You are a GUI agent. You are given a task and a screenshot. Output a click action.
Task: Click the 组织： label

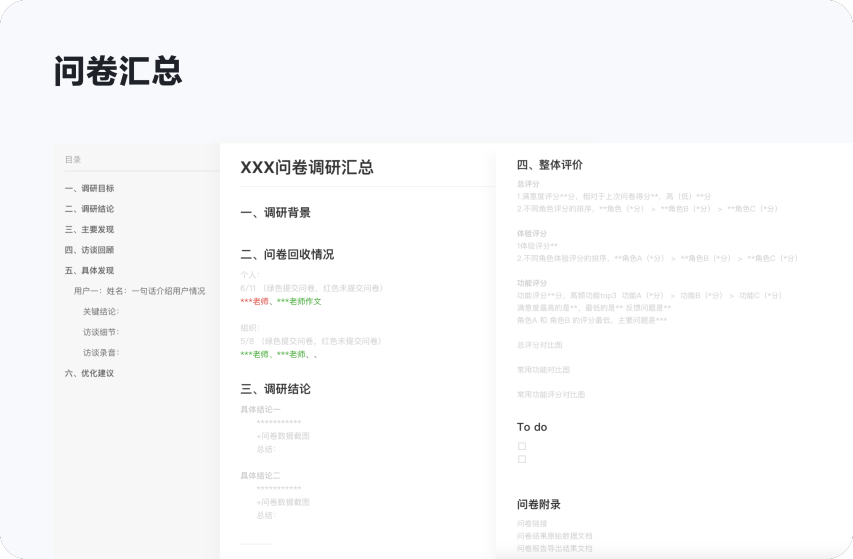[250, 328]
